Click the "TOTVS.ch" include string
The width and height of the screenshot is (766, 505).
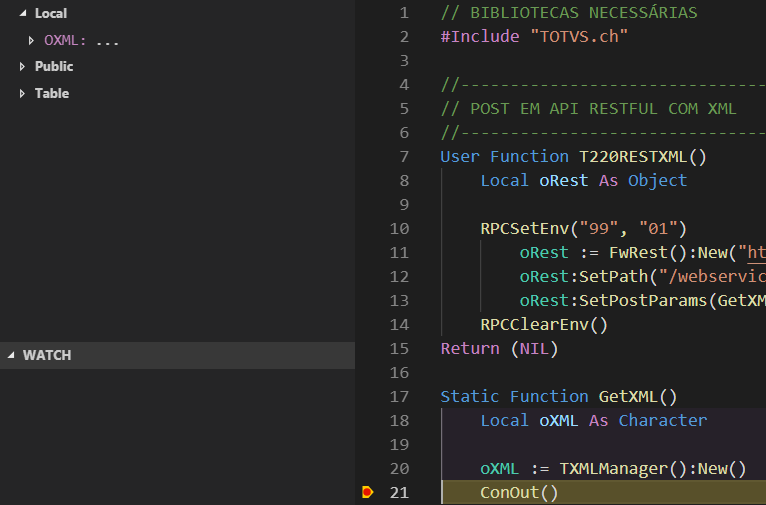579,37
